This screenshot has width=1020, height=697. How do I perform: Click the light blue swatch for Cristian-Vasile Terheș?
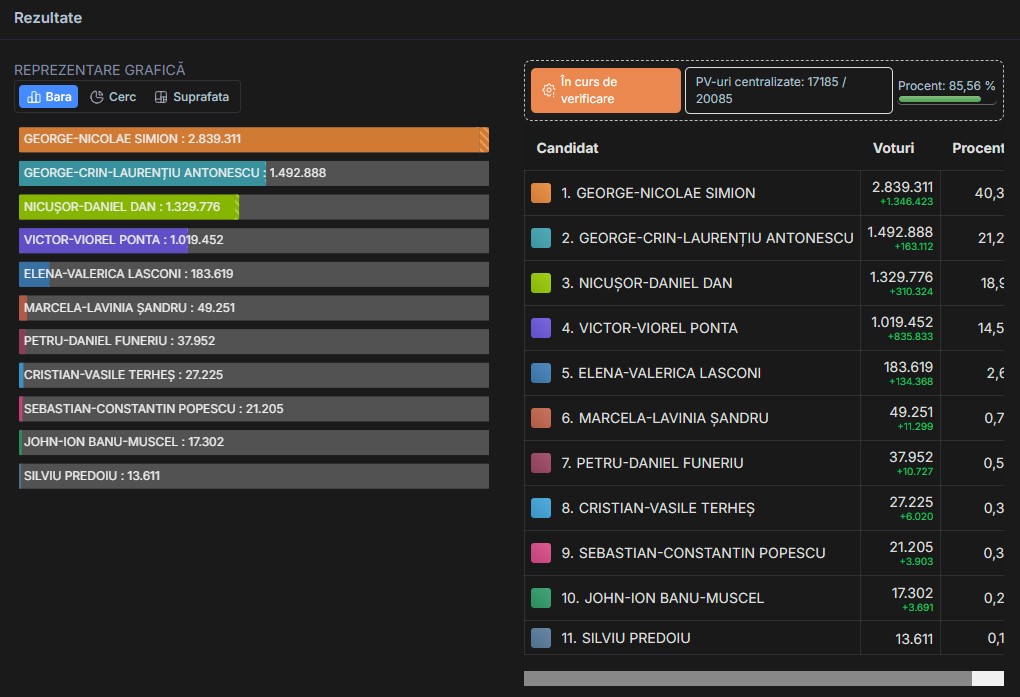coord(541,508)
